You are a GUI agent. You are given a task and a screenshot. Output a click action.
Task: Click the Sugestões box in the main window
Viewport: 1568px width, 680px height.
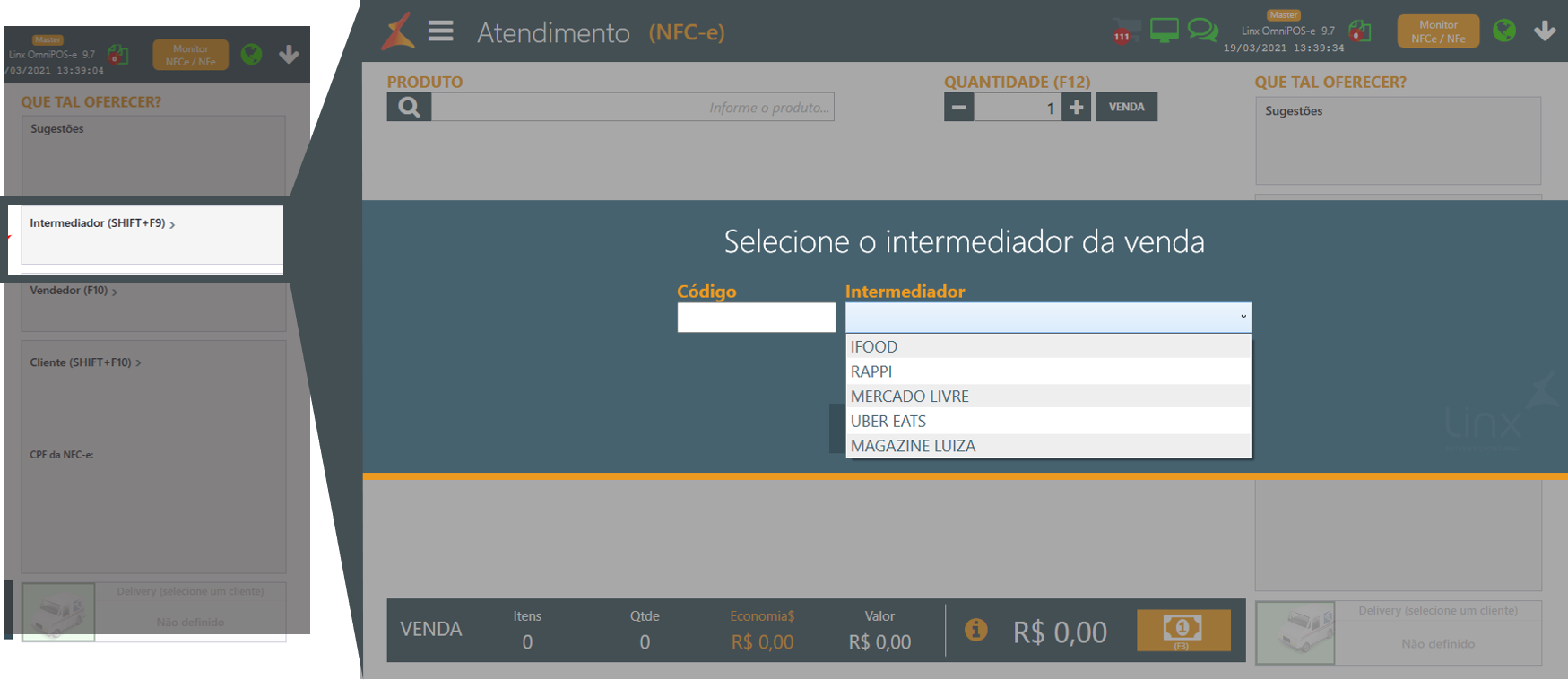click(1398, 141)
